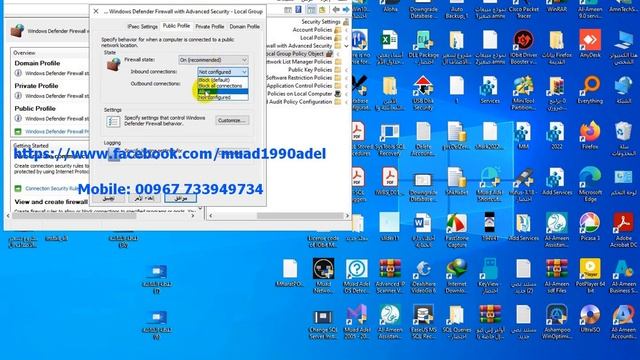Open the EaseUS MS SQL Recovery shortcut

coord(423,322)
